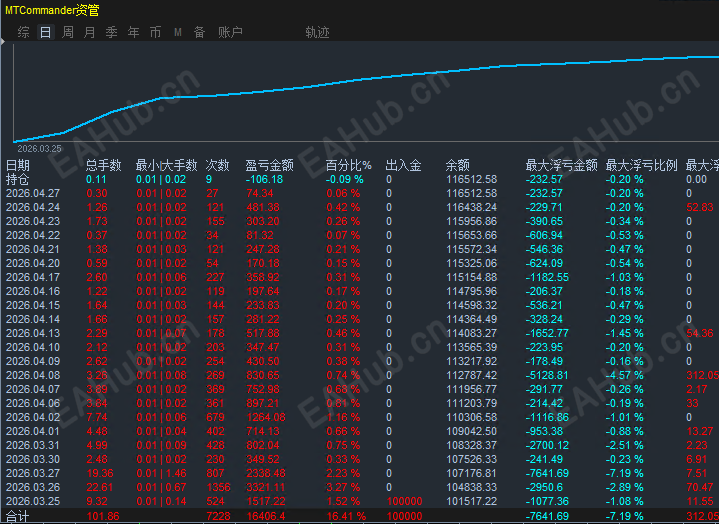Click the balance value 116438.24
719x524 pixels.
[x=471, y=207]
